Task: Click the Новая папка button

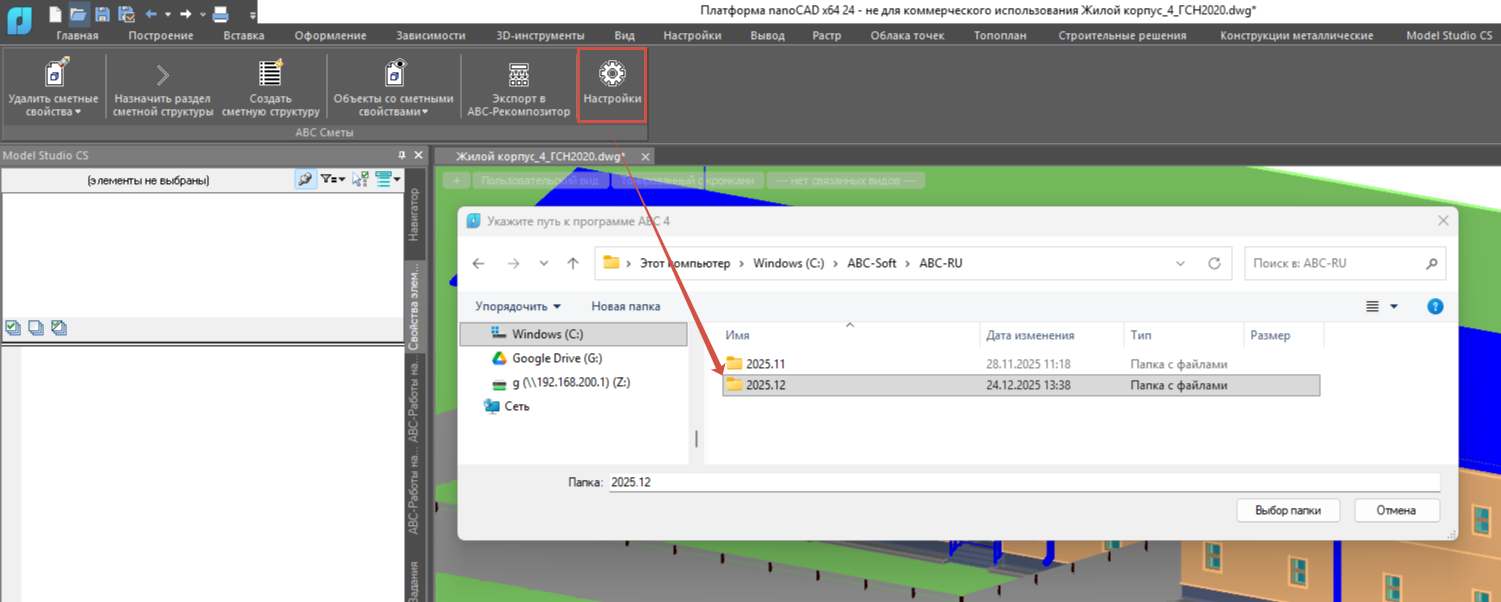Action: (626, 306)
